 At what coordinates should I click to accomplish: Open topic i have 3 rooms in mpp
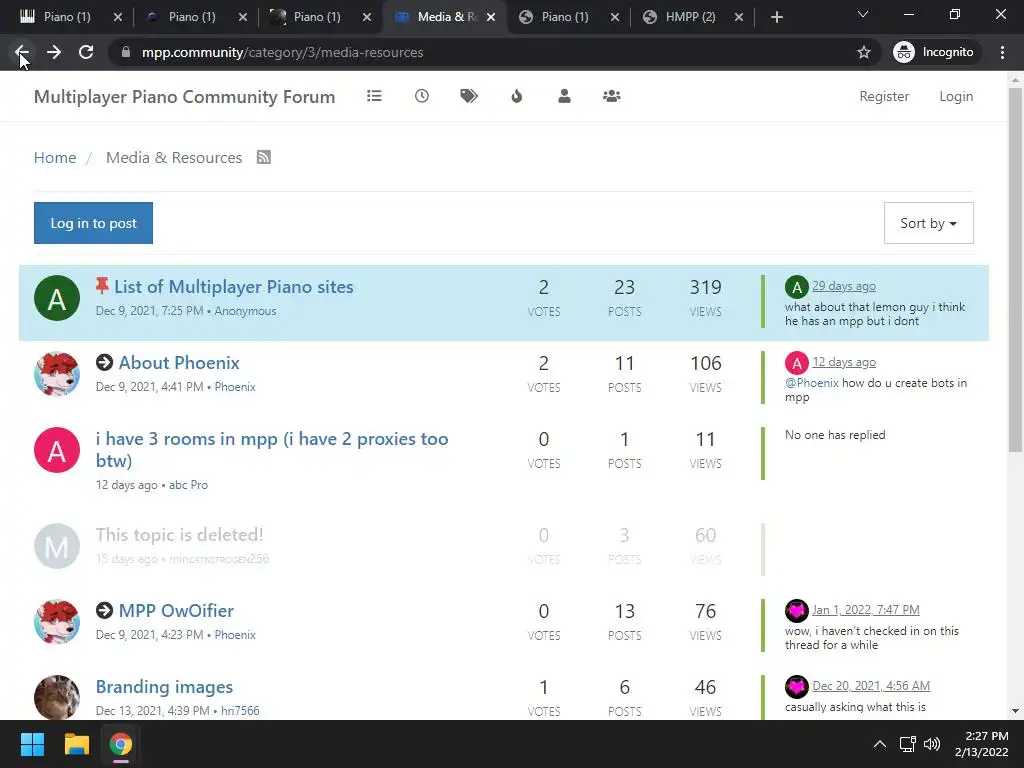(x=272, y=449)
